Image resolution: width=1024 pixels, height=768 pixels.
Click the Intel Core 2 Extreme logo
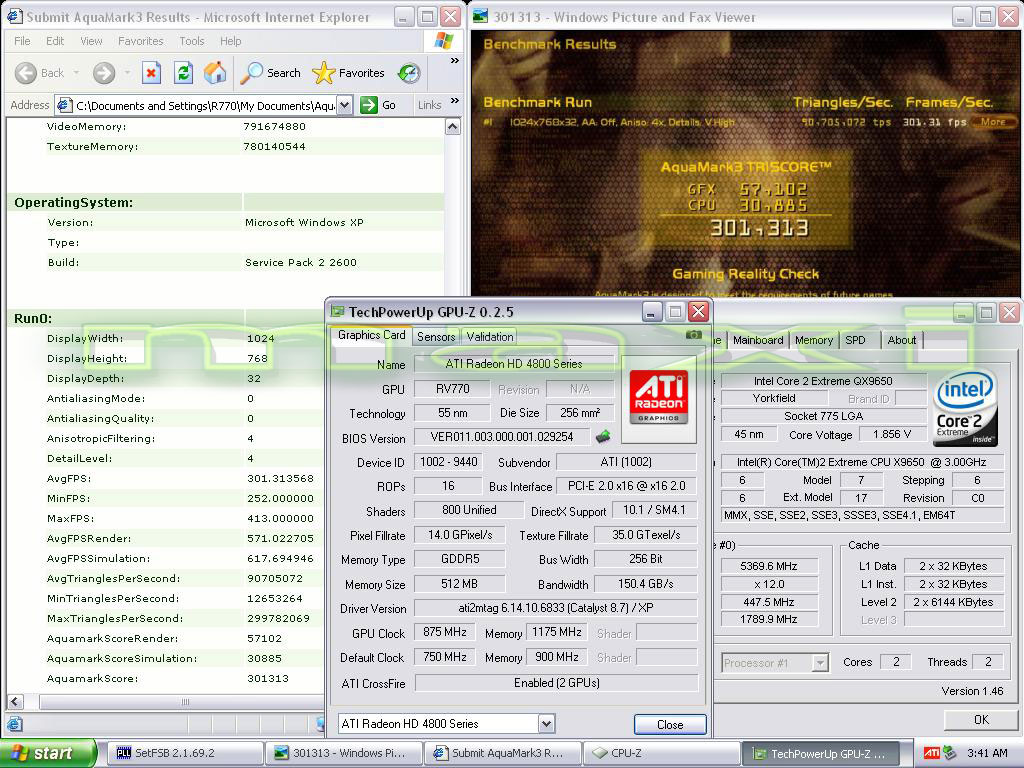point(965,407)
